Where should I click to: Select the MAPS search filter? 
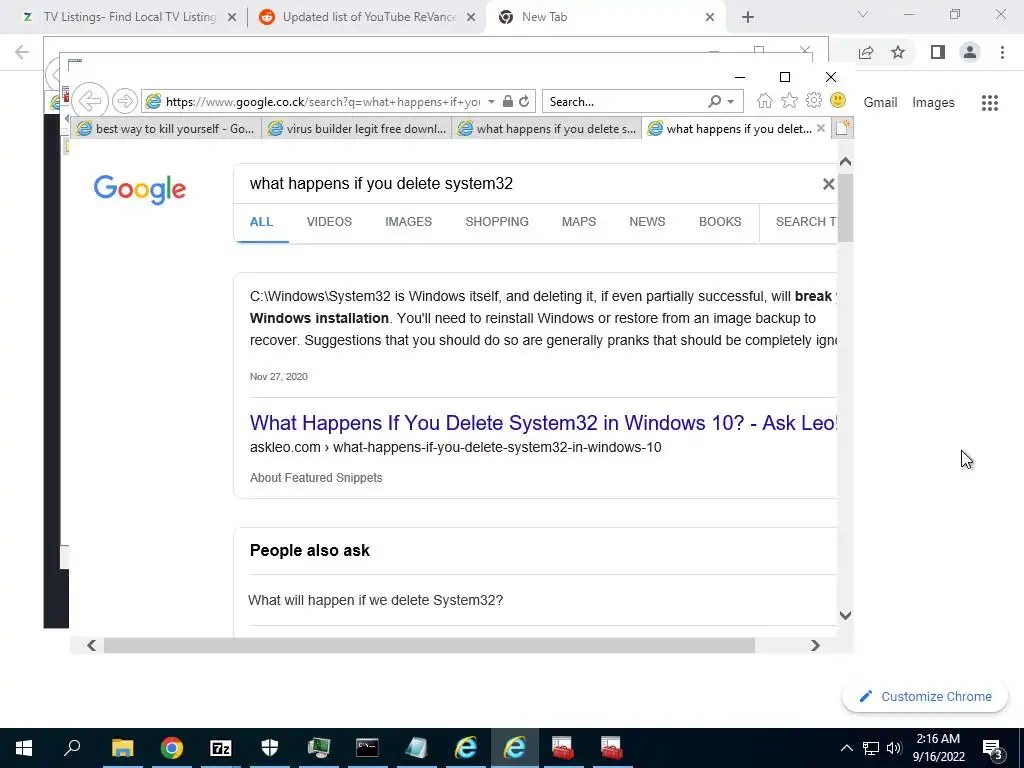click(579, 221)
